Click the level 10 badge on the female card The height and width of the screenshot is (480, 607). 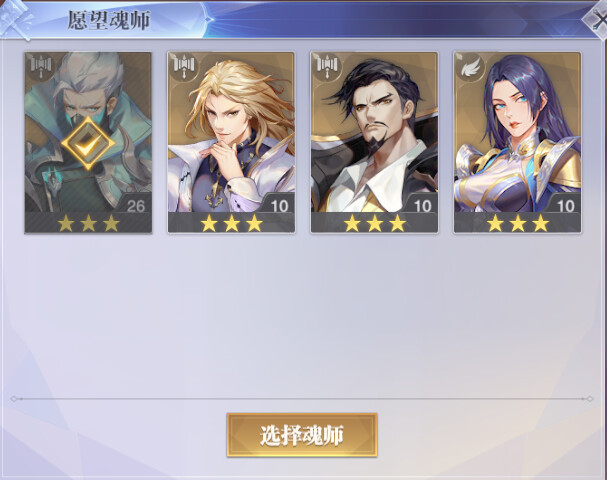566,206
